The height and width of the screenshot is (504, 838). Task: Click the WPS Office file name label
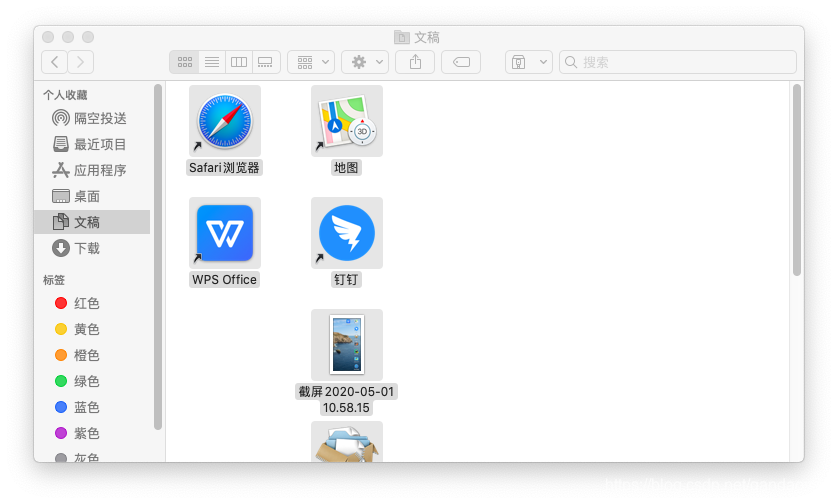coord(224,280)
